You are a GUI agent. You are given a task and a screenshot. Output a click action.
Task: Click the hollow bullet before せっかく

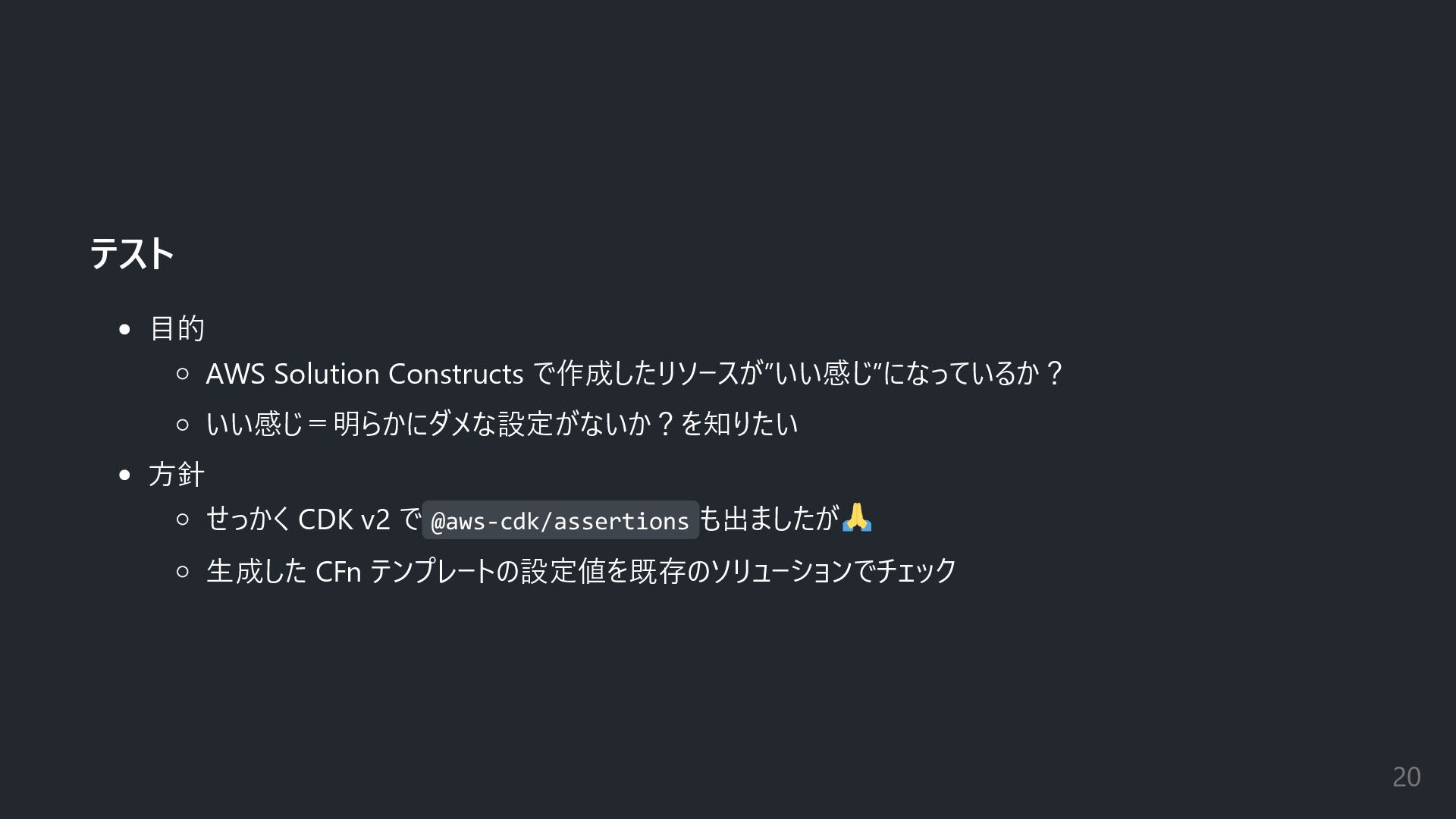183,520
